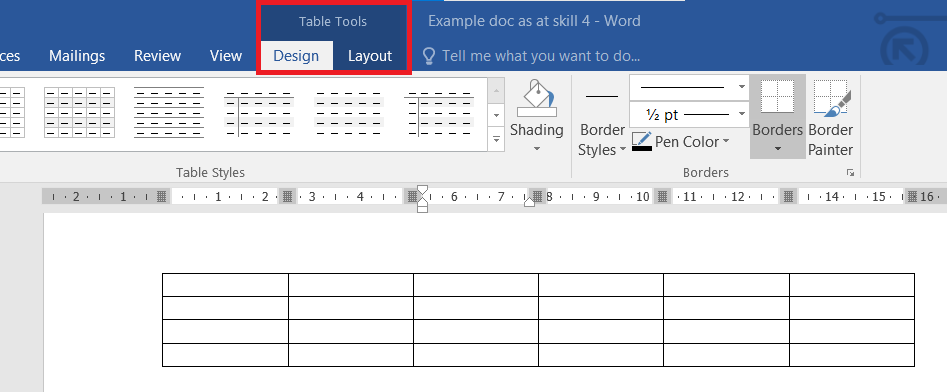Expand the Pen Color dropdown arrow
This screenshot has height=392, width=947.
point(726,141)
